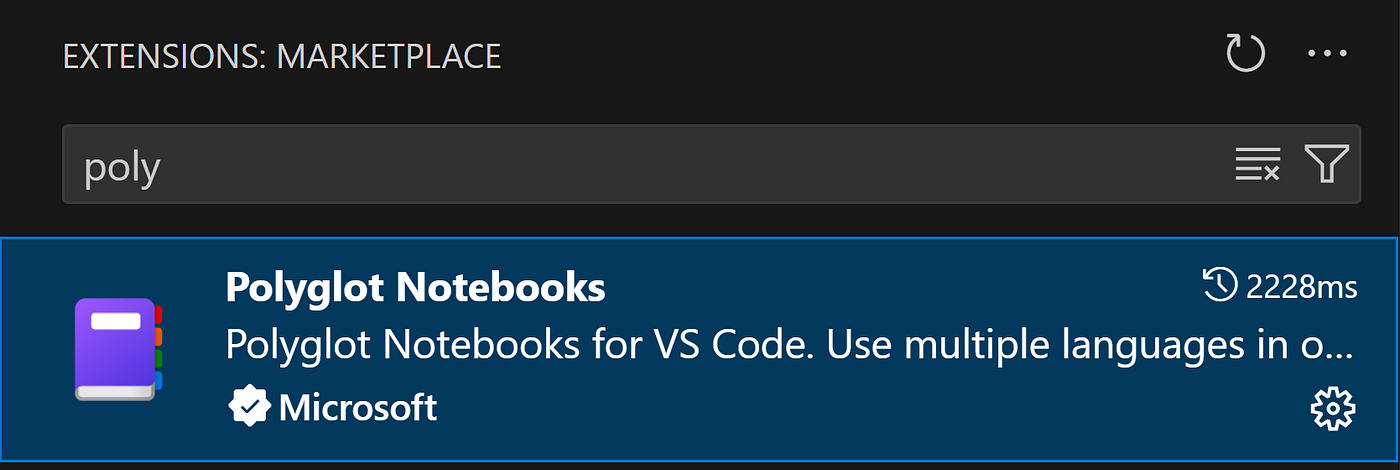This screenshot has width=1400, height=470.
Task: Click the Microsoft publisher name
Action: click(357, 407)
